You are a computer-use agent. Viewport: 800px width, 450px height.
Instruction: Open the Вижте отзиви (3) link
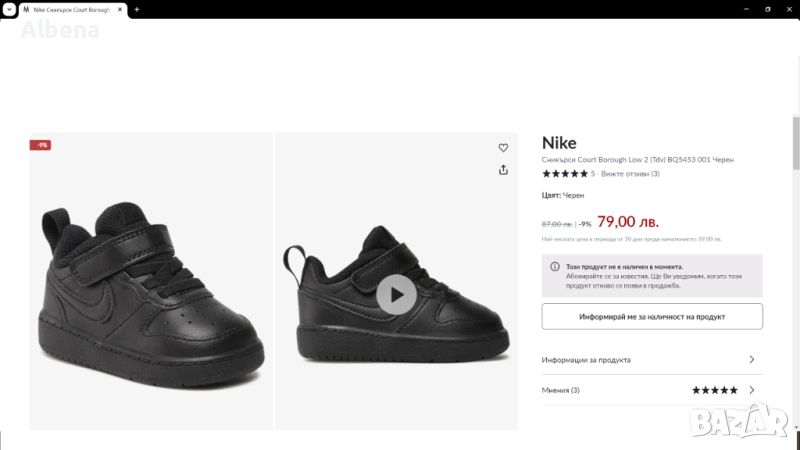click(630, 174)
